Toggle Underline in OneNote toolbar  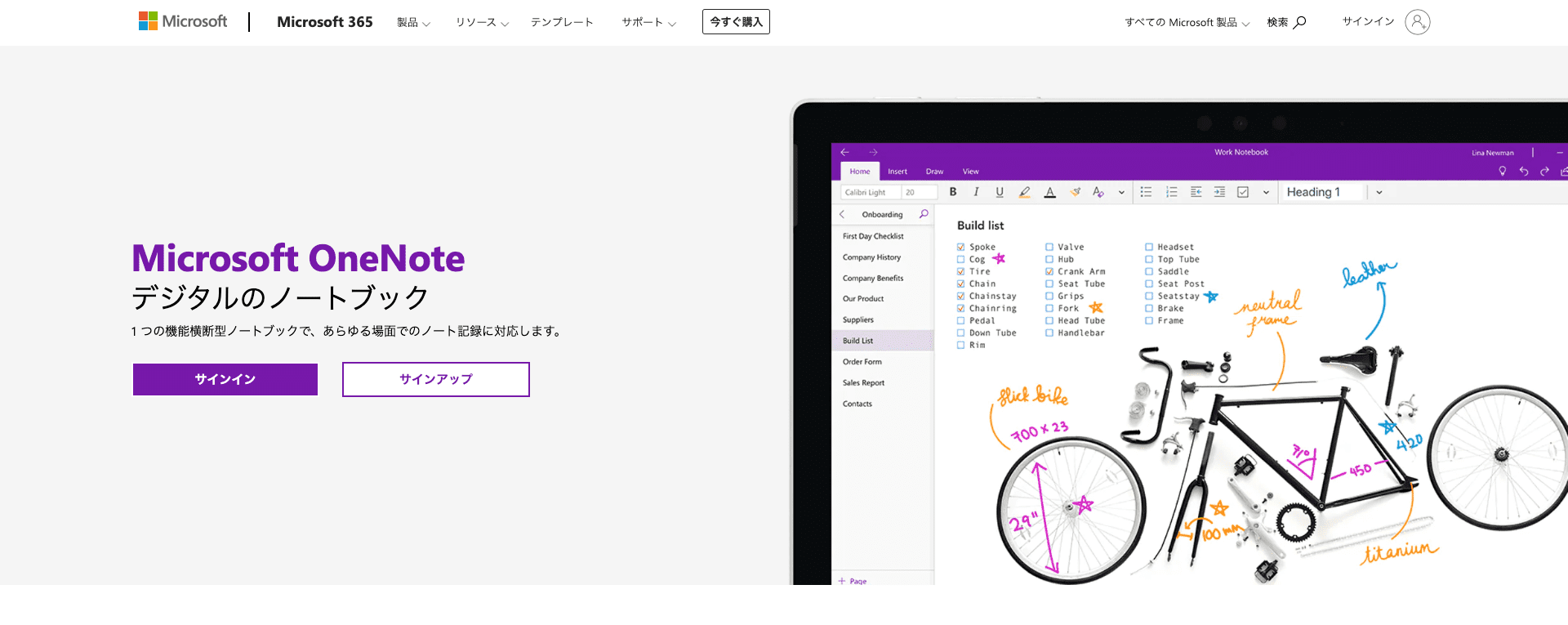coord(1000,192)
